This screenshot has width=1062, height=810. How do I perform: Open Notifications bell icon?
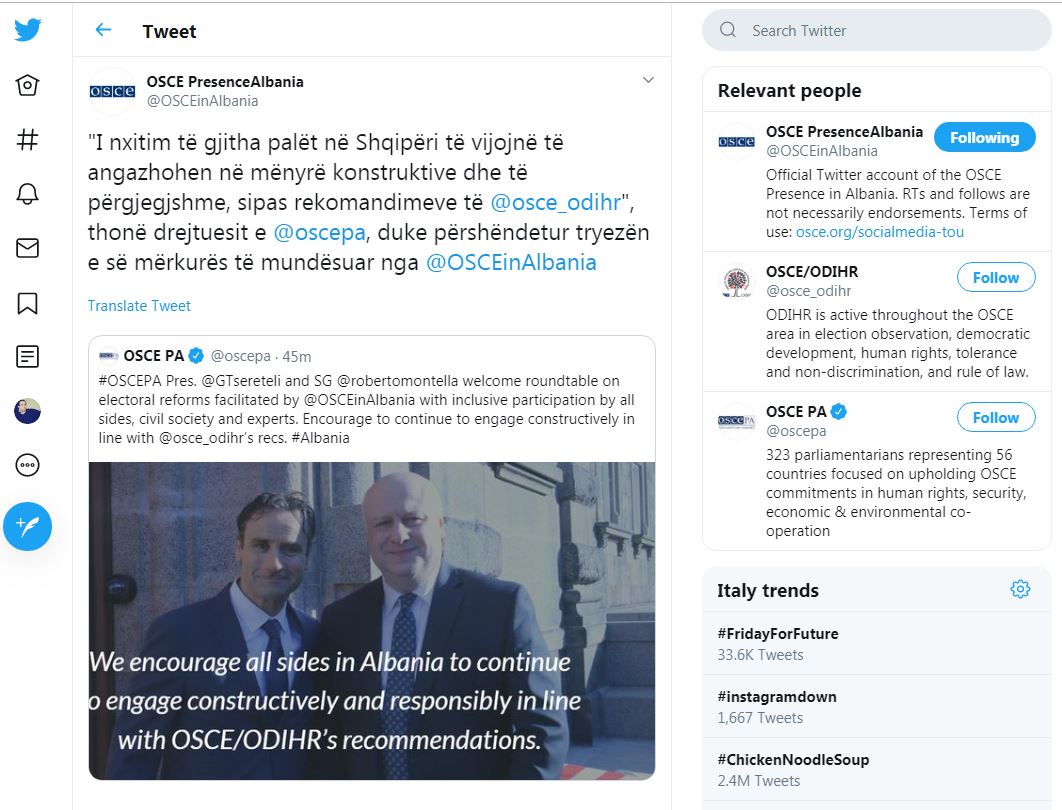click(27, 194)
